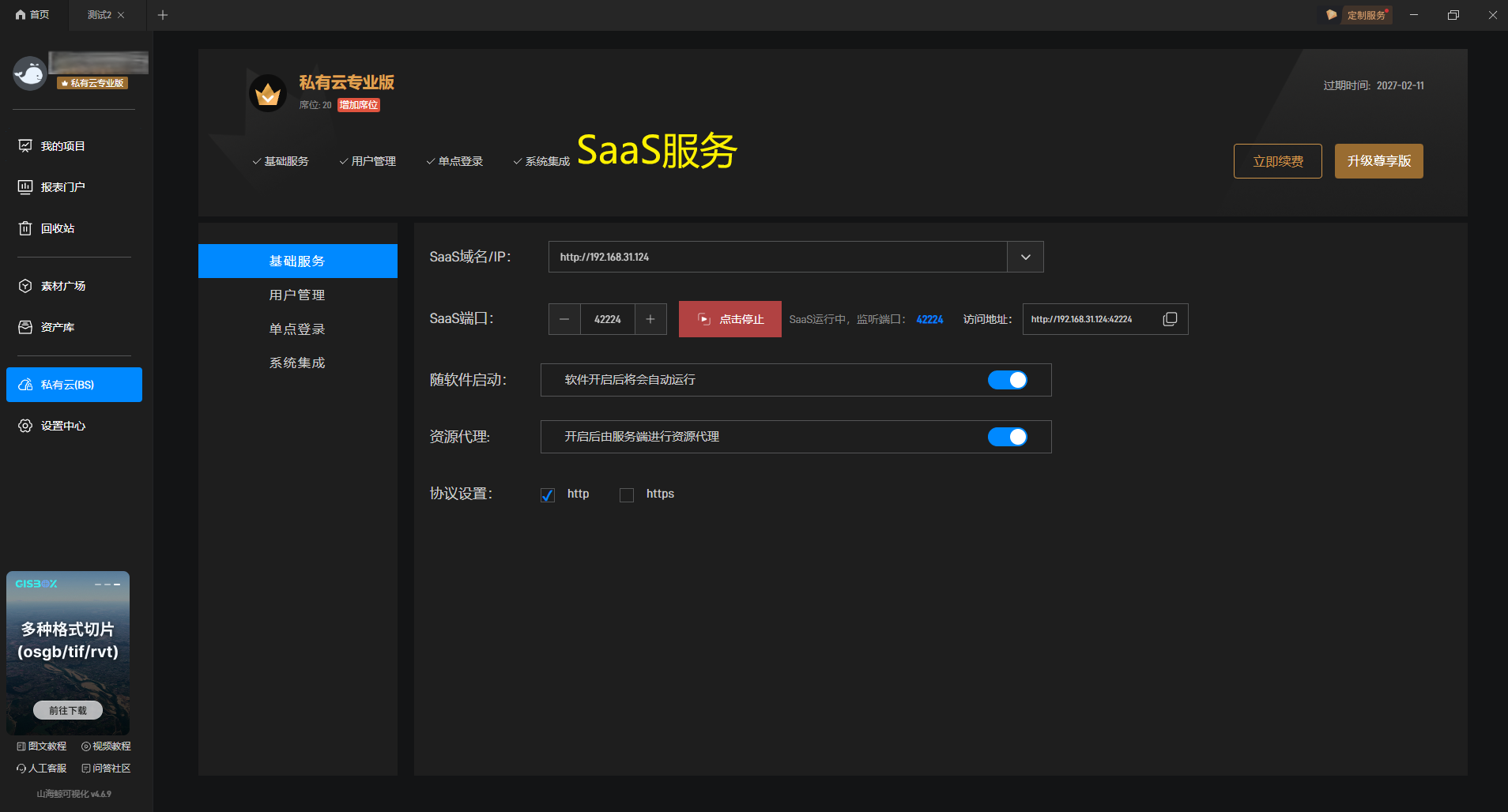
Task: Enable the https protocol checkbox
Action: tap(627, 494)
